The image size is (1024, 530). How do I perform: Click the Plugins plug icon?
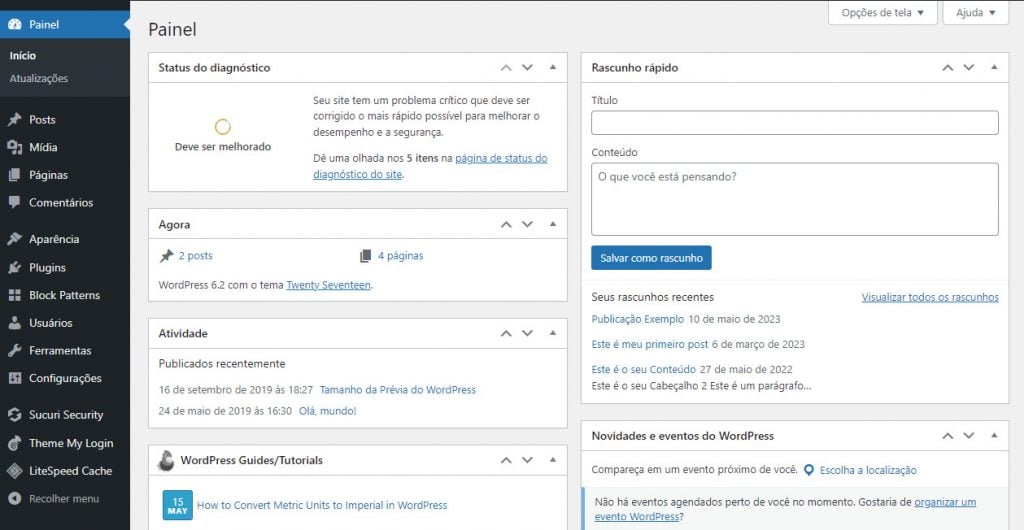point(14,268)
